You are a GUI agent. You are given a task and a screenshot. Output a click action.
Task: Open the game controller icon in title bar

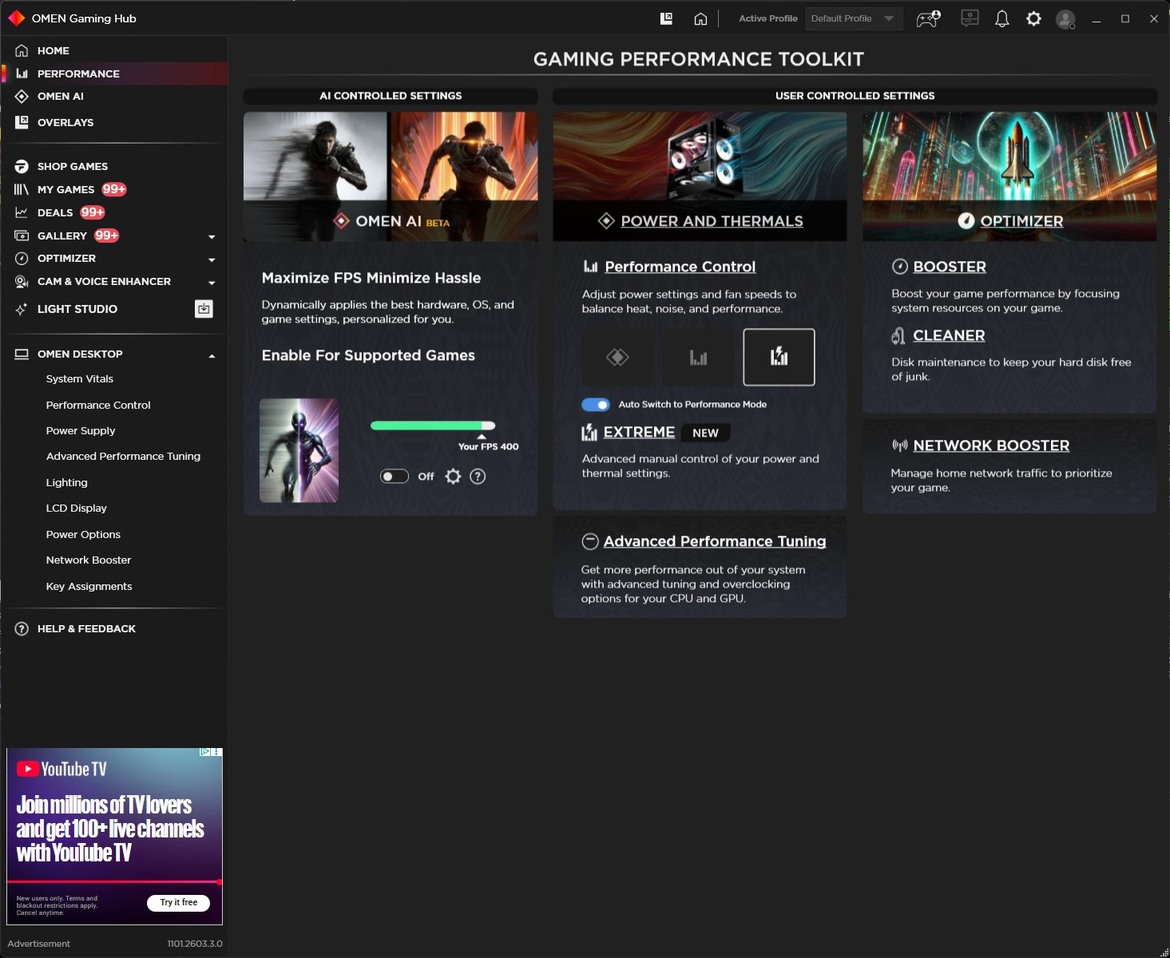[x=927, y=19]
